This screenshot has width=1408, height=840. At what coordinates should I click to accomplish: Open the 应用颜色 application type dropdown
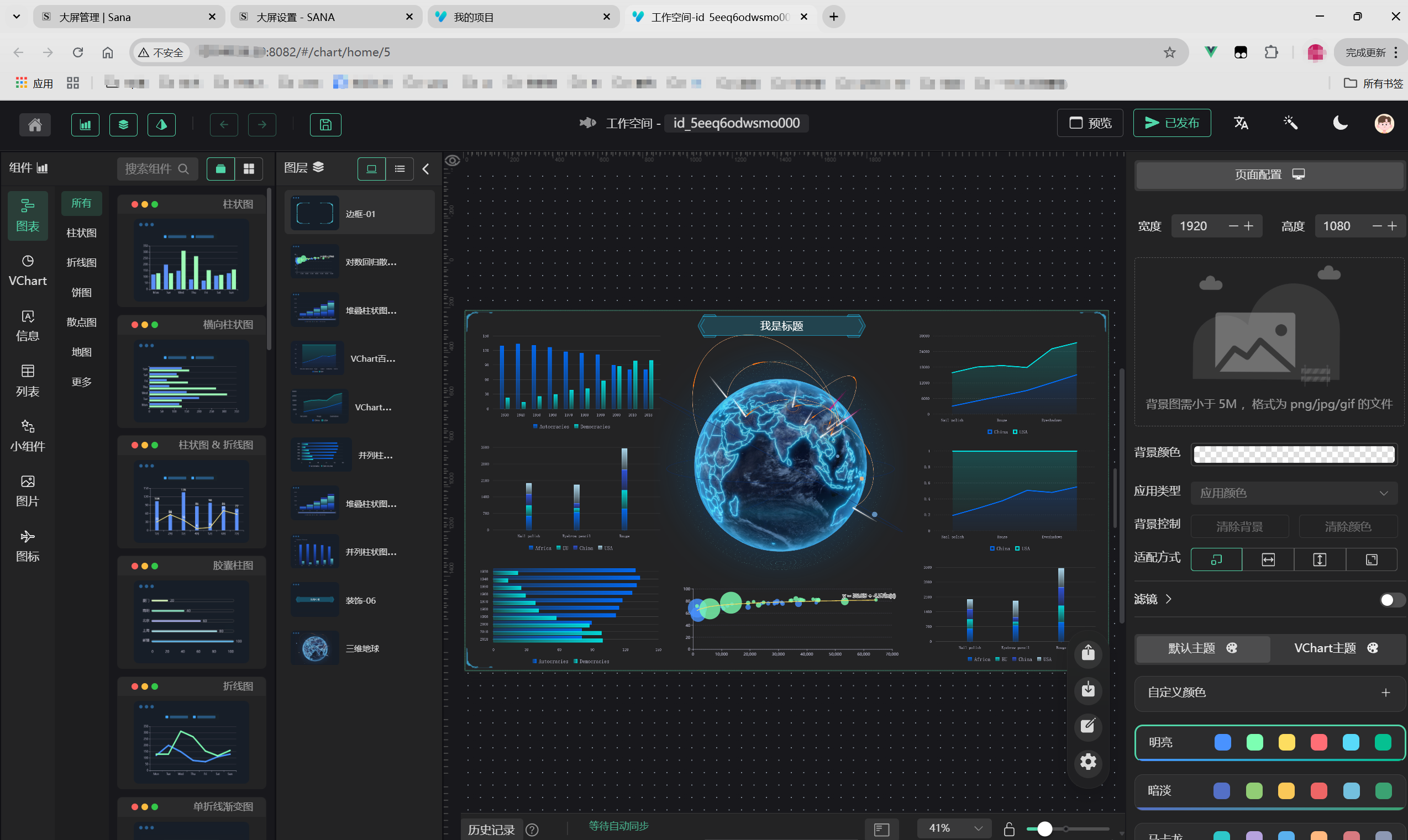(1293, 493)
